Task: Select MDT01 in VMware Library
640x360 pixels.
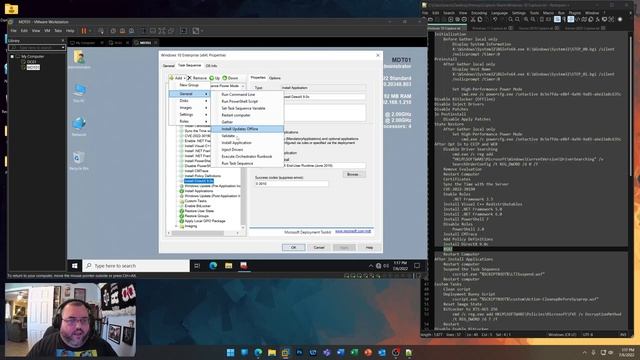Action: [x=33, y=67]
